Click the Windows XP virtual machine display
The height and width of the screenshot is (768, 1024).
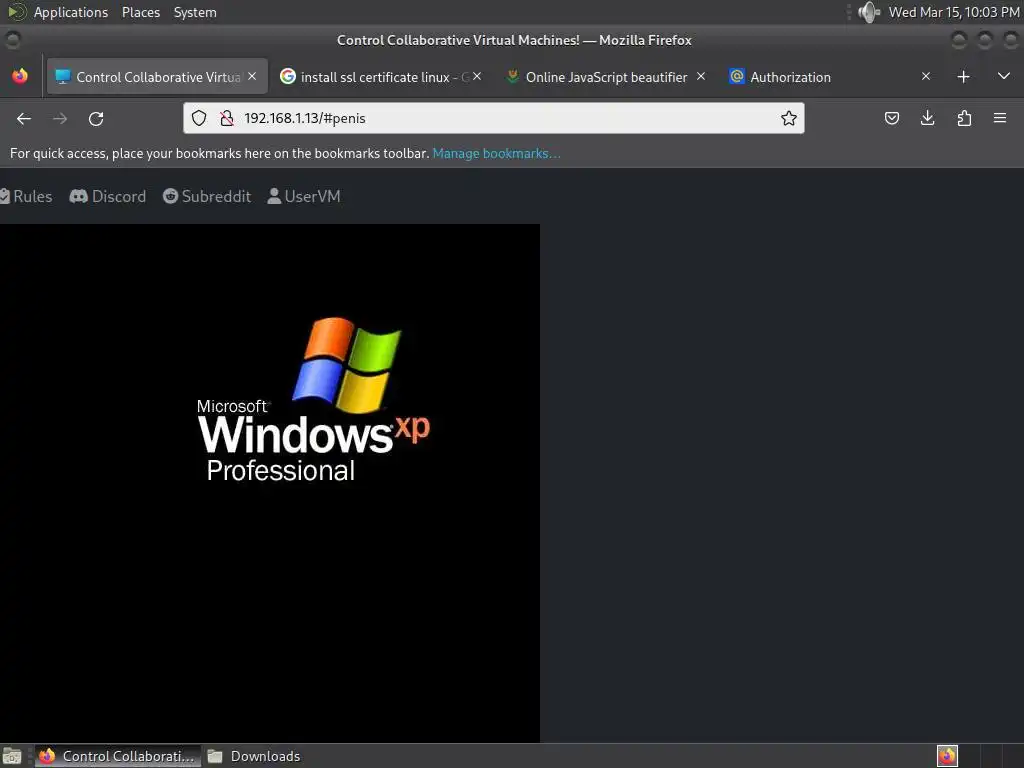coord(270,483)
